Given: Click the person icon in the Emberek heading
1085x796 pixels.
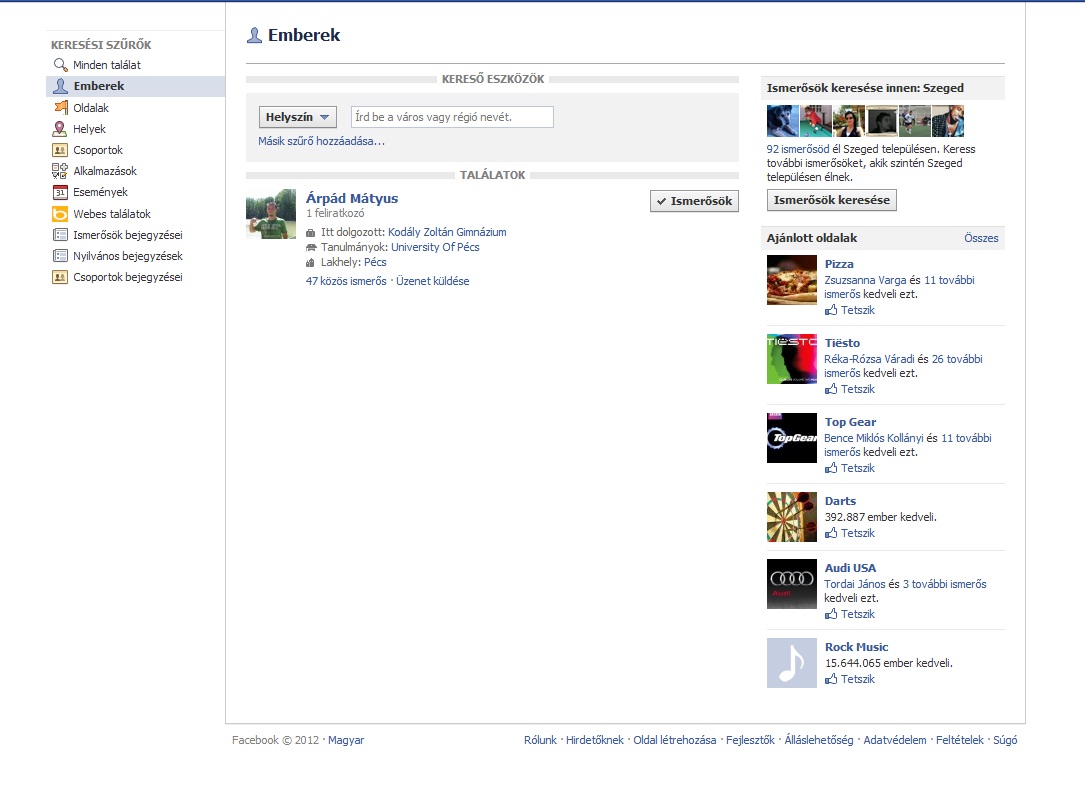Looking at the screenshot, I should 255,35.
